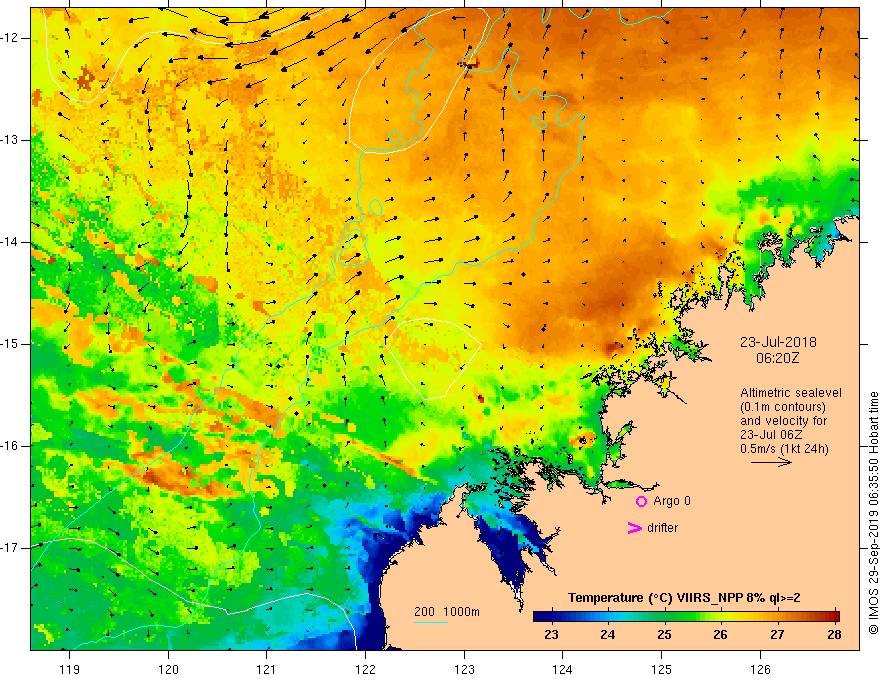The width and height of the screenshot is (880, 680).
Task: Click the latitude label -17
Action: tap(10, 548)
